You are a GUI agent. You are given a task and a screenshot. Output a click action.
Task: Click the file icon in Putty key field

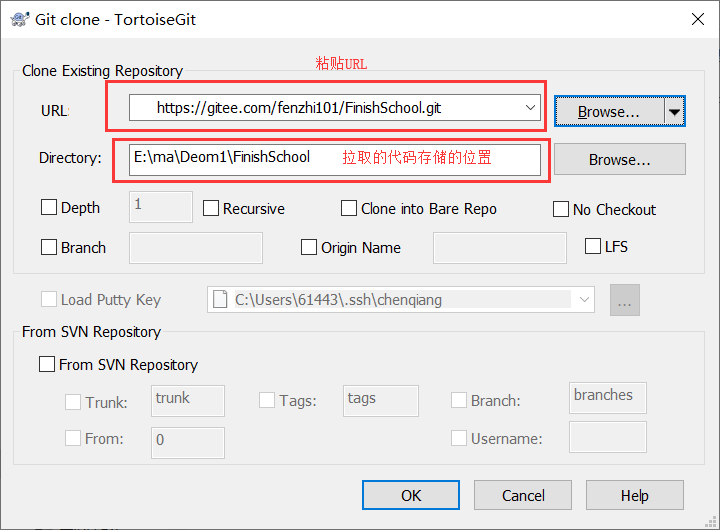220,299
